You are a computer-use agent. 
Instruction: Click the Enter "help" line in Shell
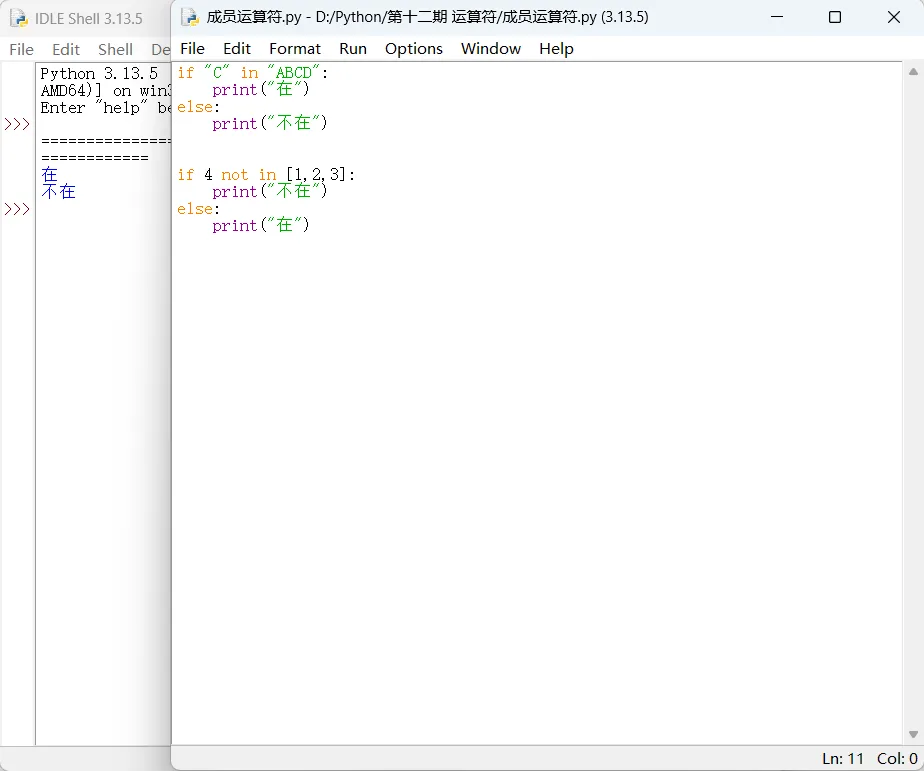105,108
